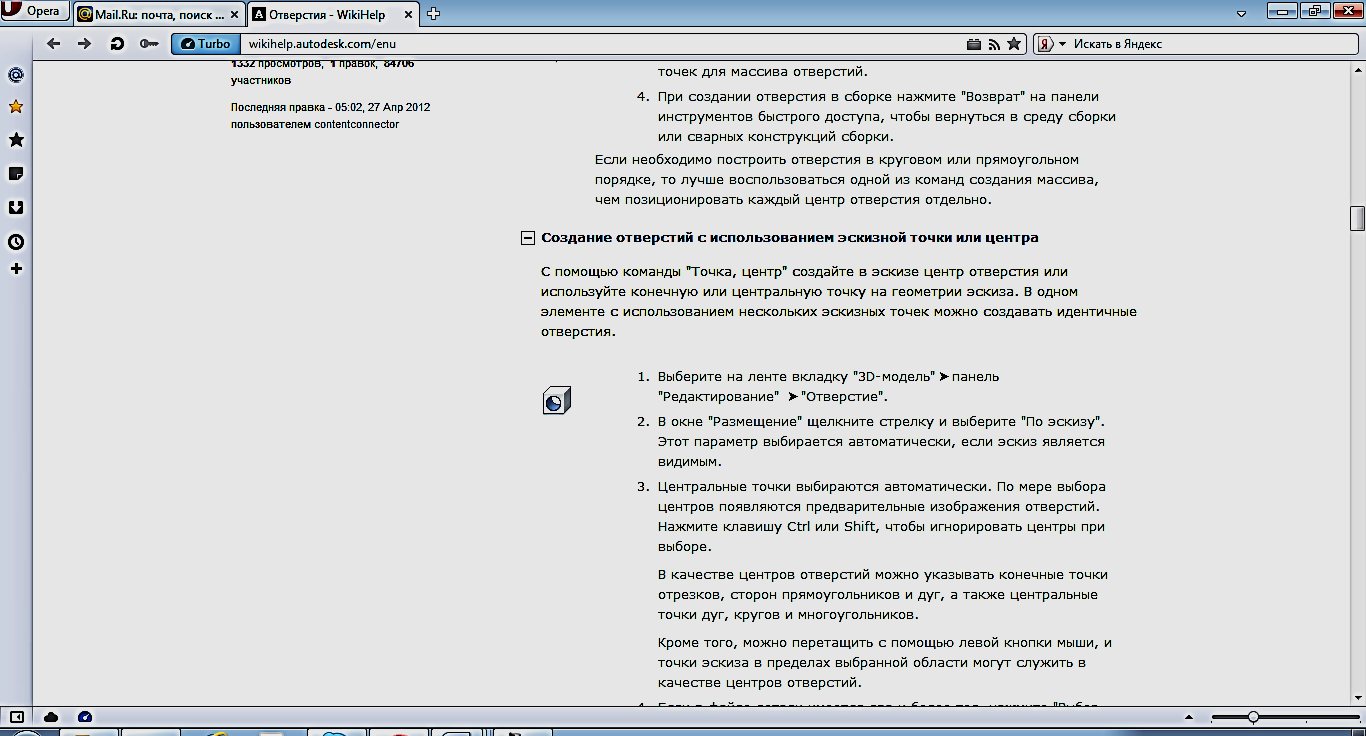1366x736 pixels.
Task: Click the vertical scrollbar thumb
Action: (1357, 217)
